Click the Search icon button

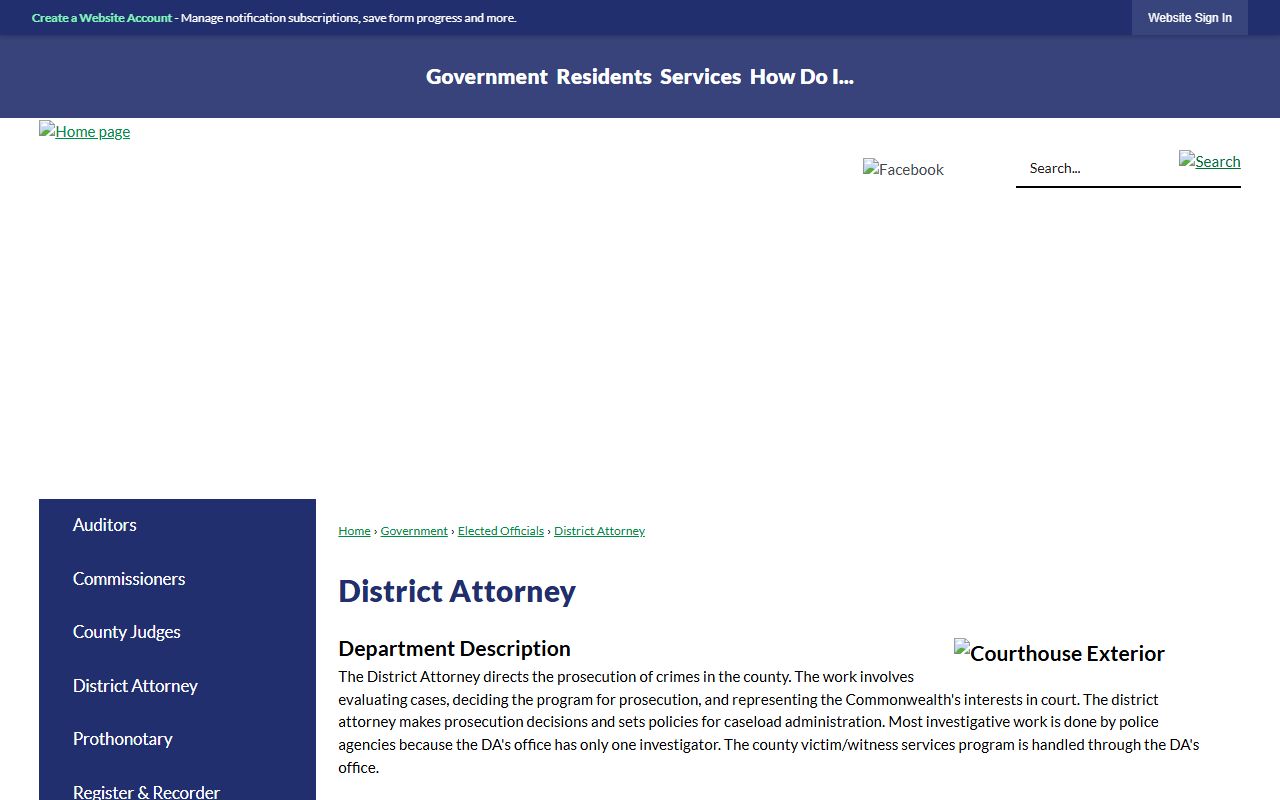coord(1209,161)
